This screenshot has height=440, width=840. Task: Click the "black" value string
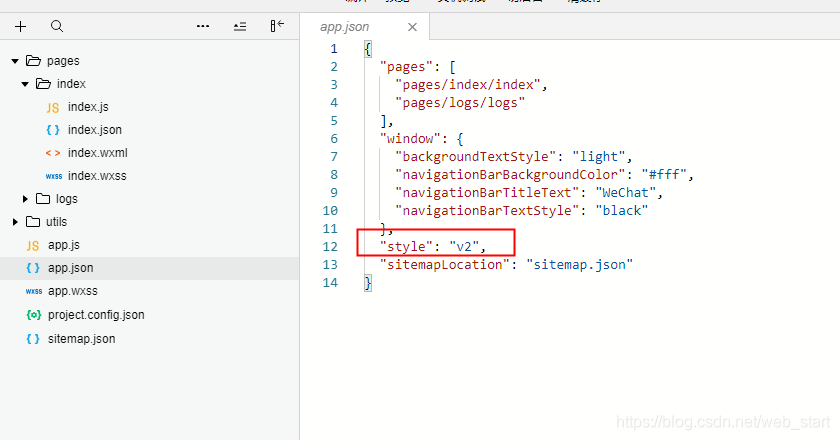point(621,211)
